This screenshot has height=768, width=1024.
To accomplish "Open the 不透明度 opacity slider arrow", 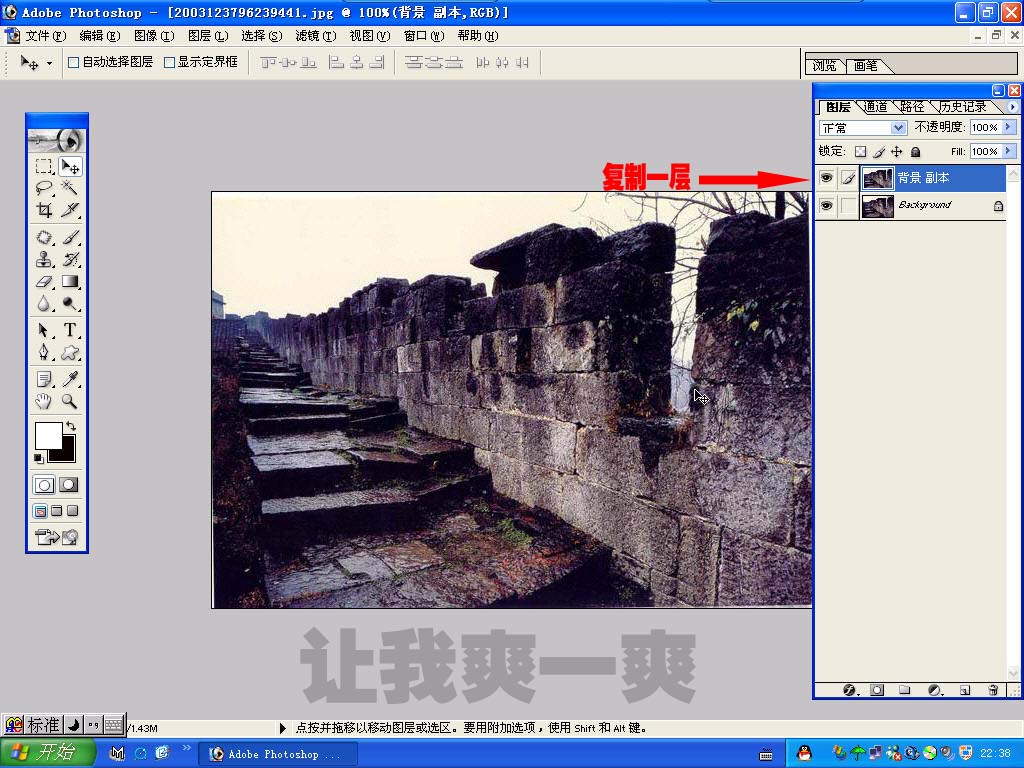I will point(1009,128).
